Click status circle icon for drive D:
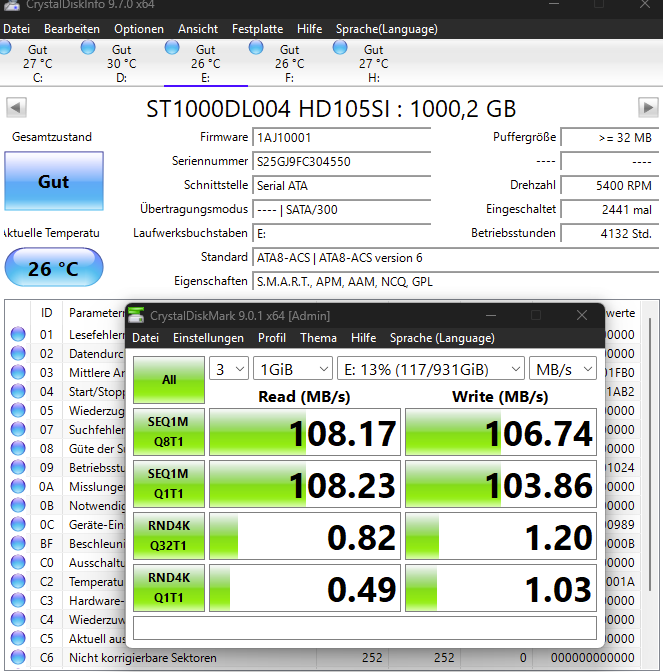663x672 pixels. 88,47
